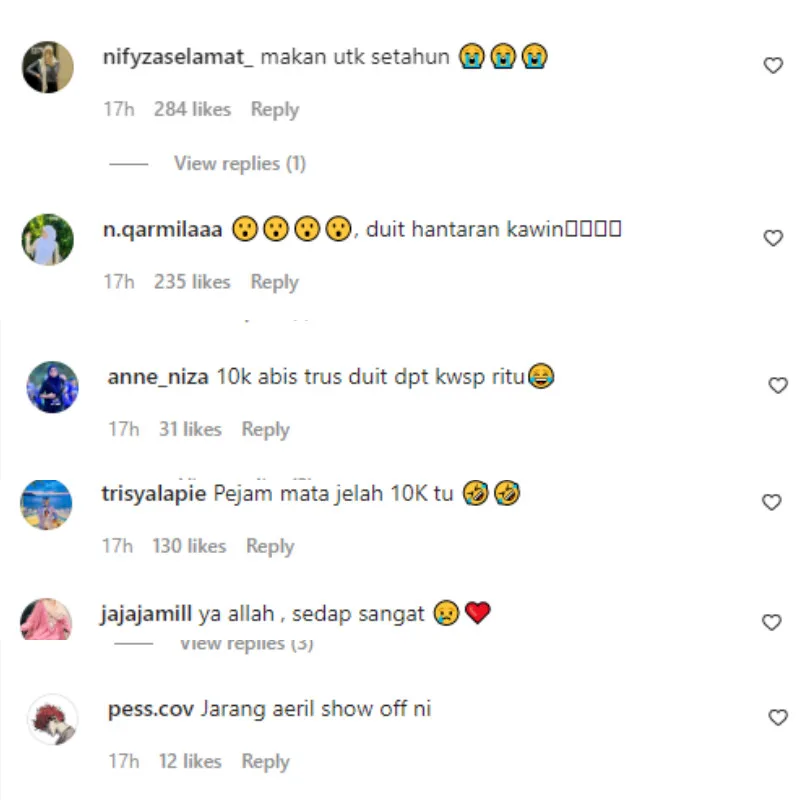Reply to nifyzaselamat_'s comment

point(274,110)
